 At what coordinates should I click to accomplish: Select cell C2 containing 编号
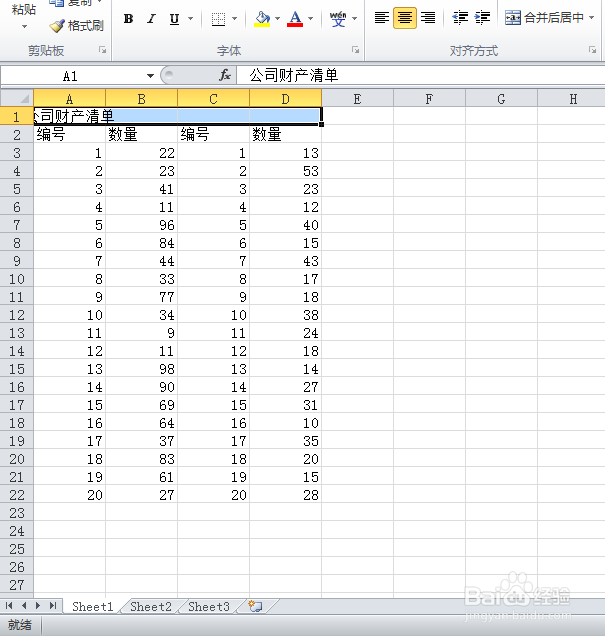pos(213,134)
